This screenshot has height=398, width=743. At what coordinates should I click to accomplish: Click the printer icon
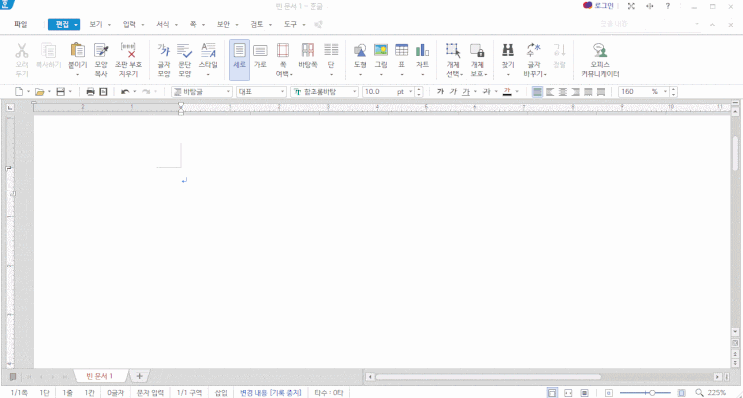pyautogui.click(x=91, y=91)
